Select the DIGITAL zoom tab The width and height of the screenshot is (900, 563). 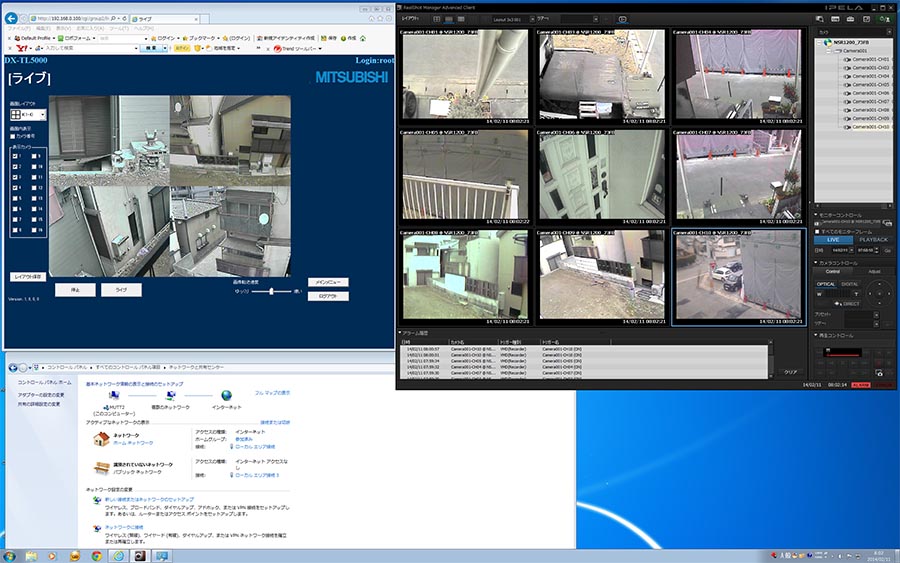click(x=850, y=284)
